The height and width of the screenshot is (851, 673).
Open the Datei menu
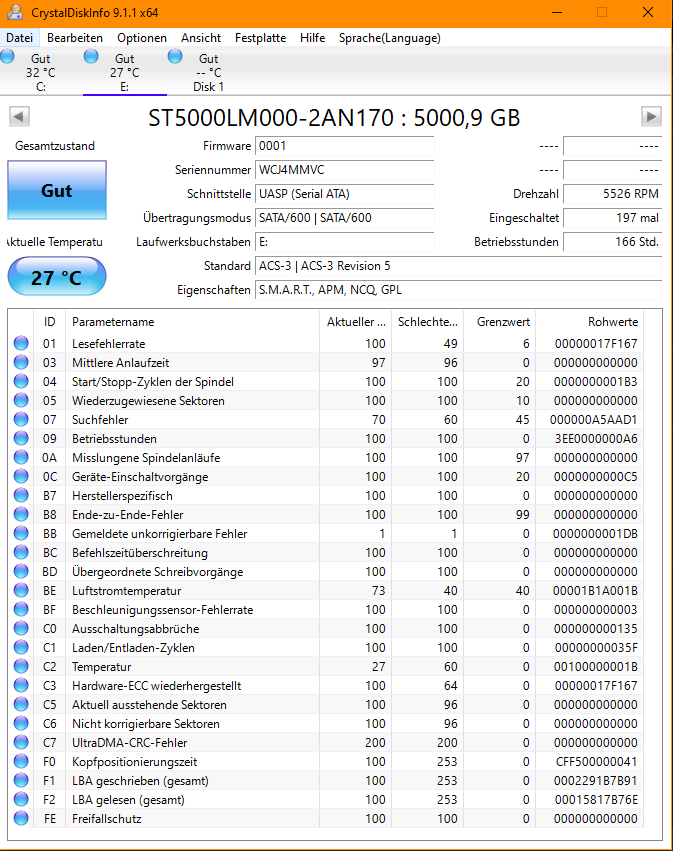click(x=20, y=38)
